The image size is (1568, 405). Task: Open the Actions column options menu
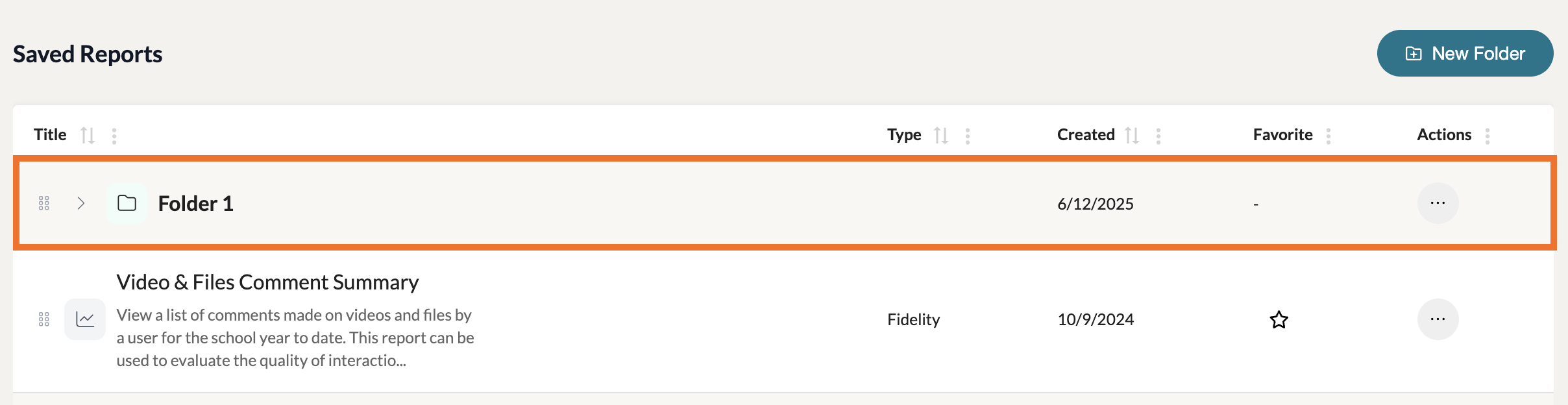point(1488,136)
